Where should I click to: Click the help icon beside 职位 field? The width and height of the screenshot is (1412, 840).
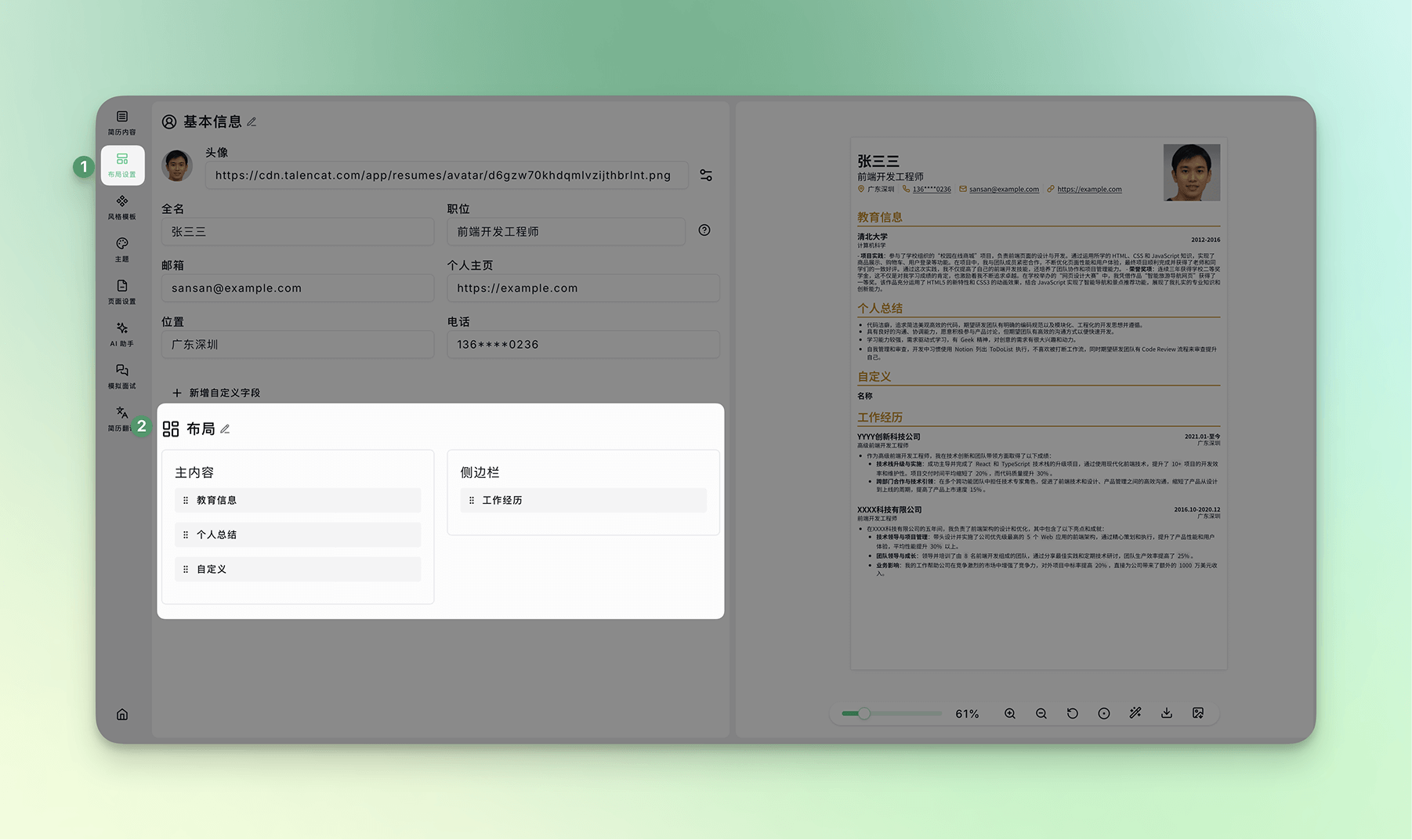pos(704,230)
